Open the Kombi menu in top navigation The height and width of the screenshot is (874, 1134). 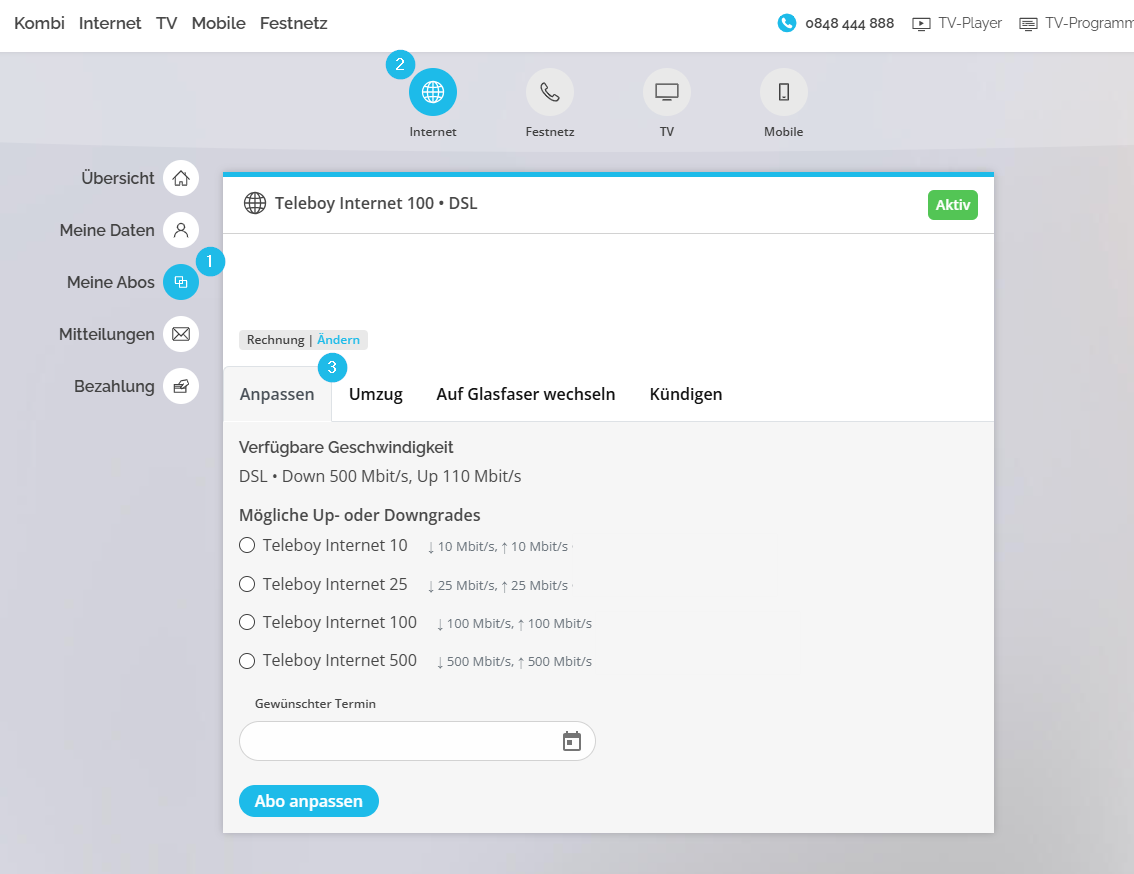(39, 23)
